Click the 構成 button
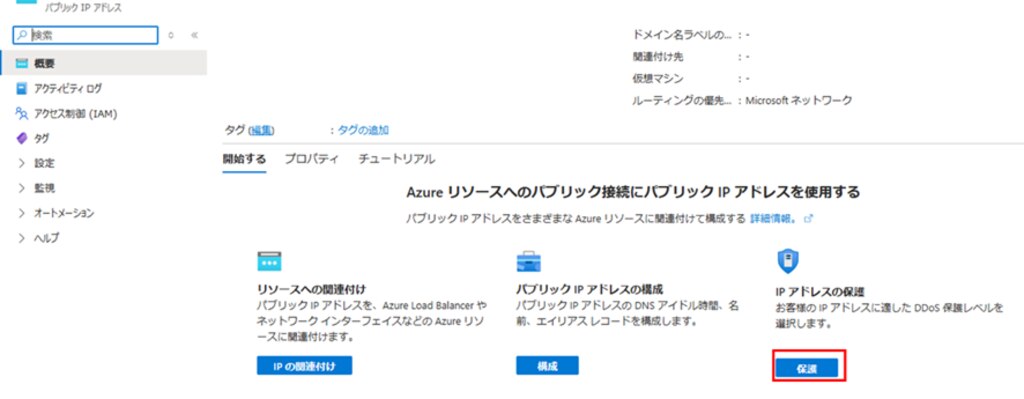 point(547,366)
